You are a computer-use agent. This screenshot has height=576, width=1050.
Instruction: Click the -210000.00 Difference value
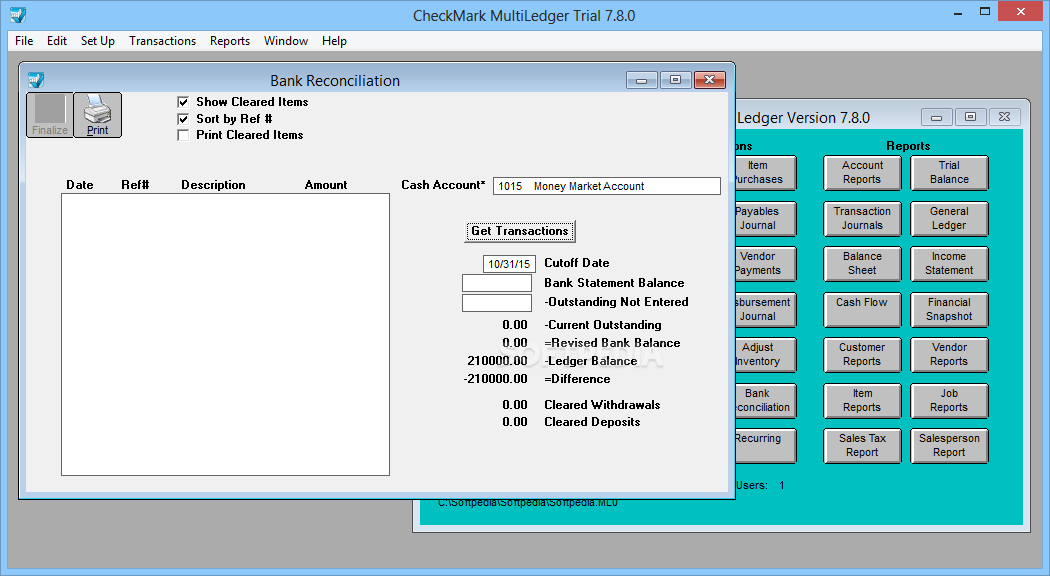coord(496,379)
